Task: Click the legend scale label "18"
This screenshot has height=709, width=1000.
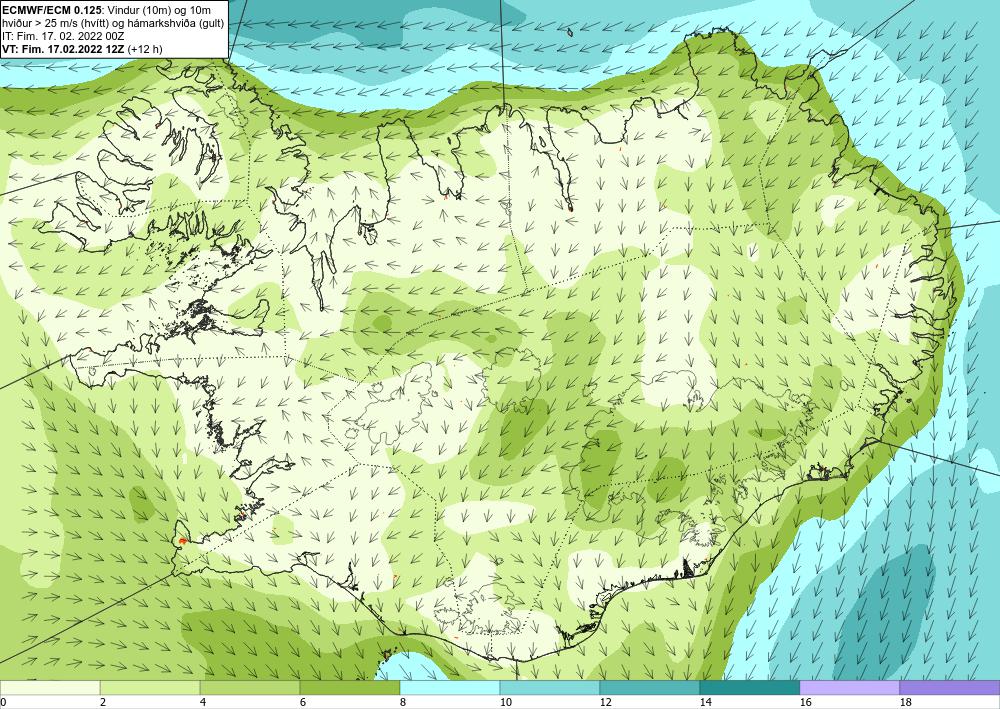Action: tap(905, 703)
